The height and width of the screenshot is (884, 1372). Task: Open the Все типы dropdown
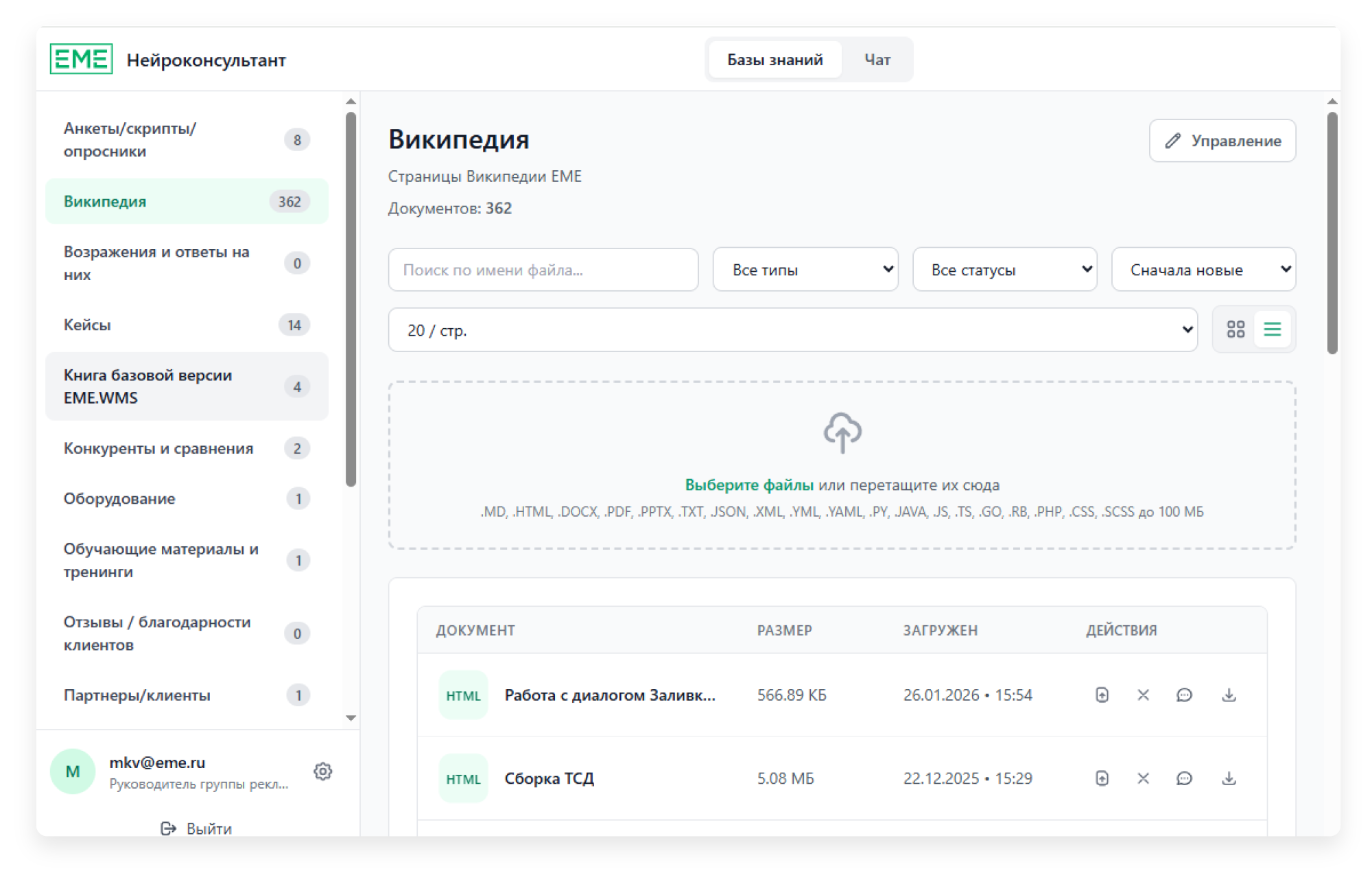point(805,270)
